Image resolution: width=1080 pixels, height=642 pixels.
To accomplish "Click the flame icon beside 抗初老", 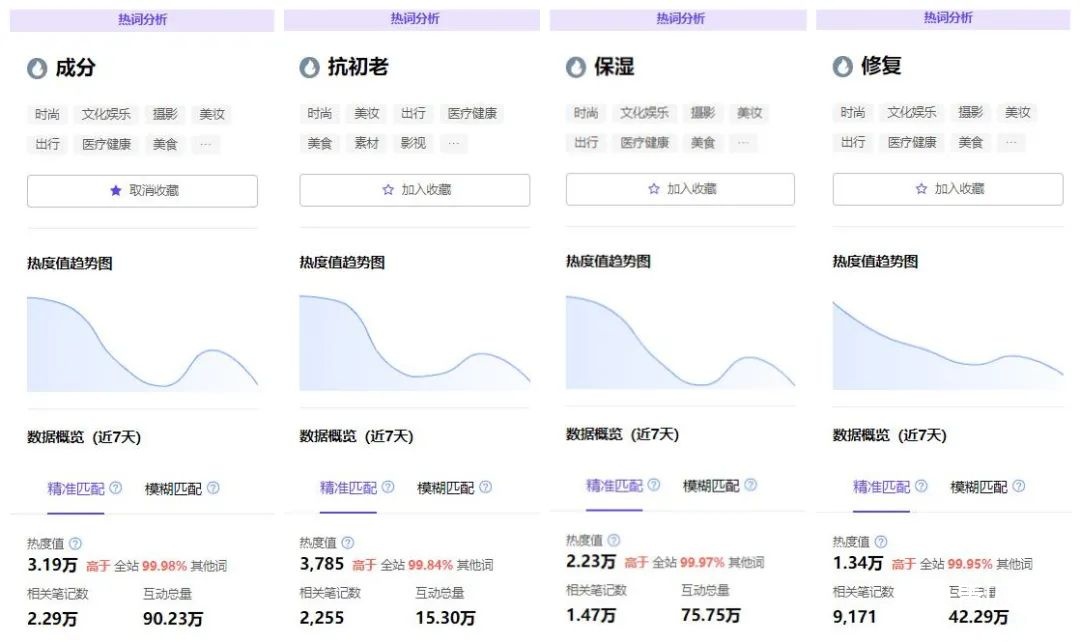I will tap(310, 68).
